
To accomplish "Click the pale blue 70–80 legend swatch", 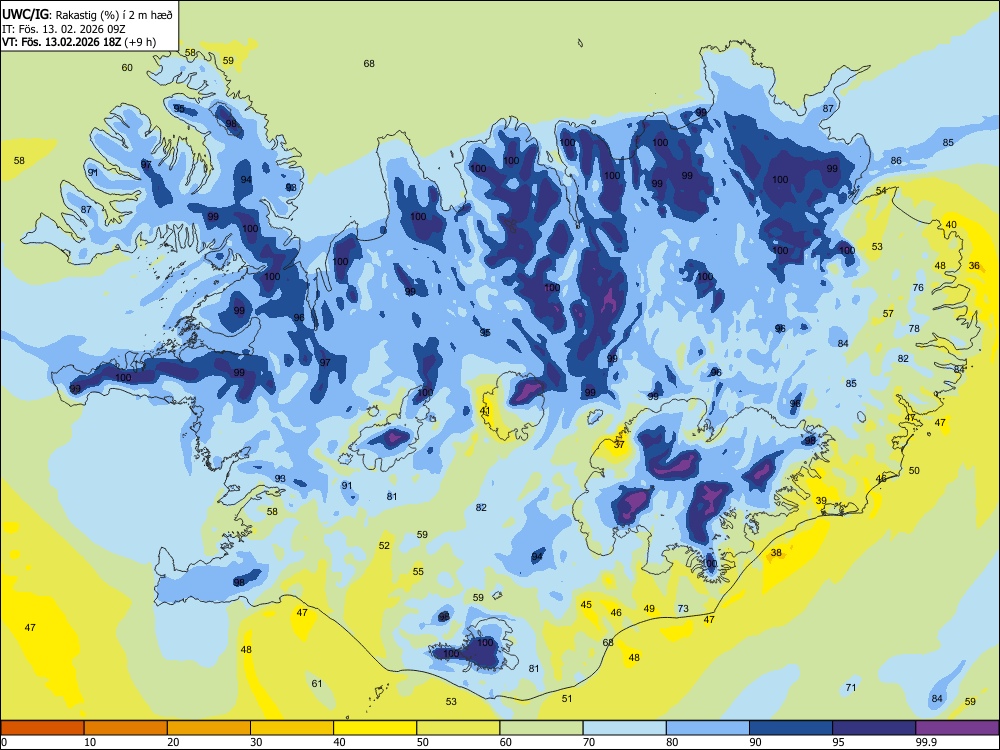I will [624, 728].
